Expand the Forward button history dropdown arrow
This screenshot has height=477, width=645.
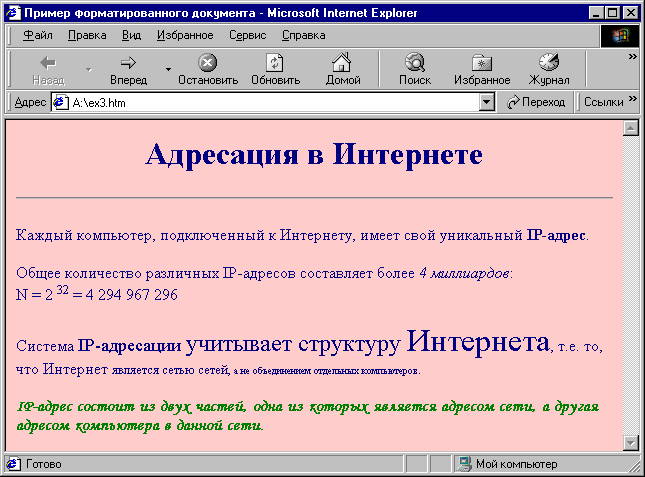[167, 70]
